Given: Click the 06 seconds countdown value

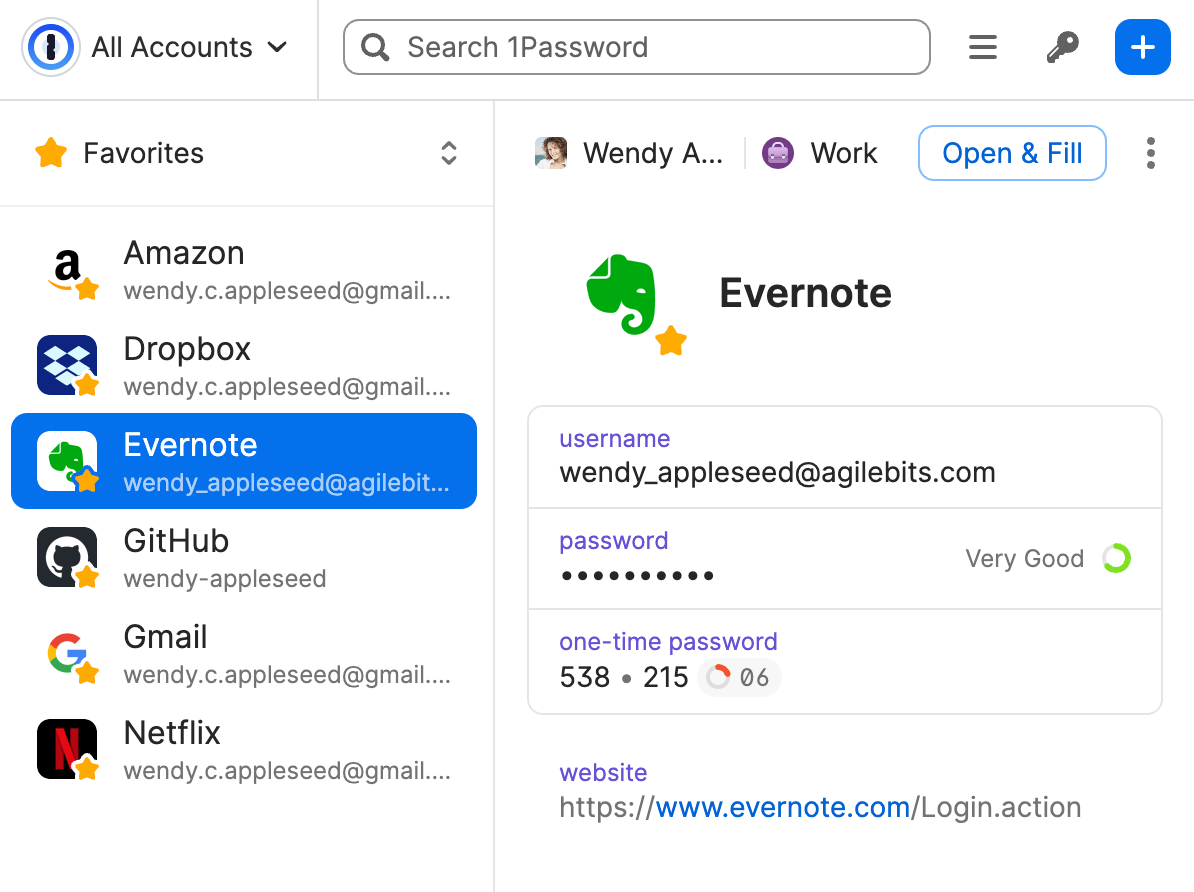Looking at the screenshot, I should 754,677.
